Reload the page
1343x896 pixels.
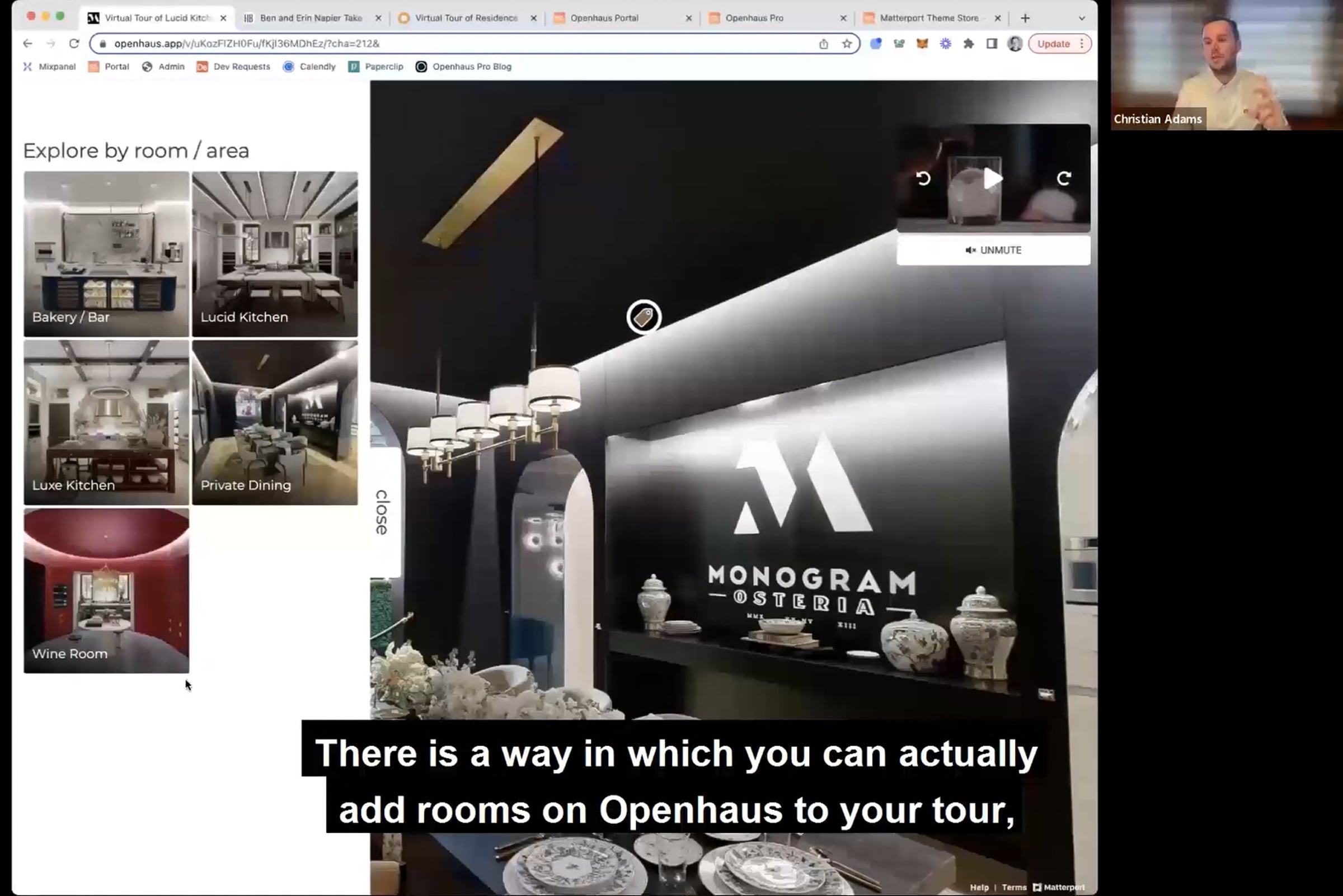pyautogui.click(x=74, y=44)
